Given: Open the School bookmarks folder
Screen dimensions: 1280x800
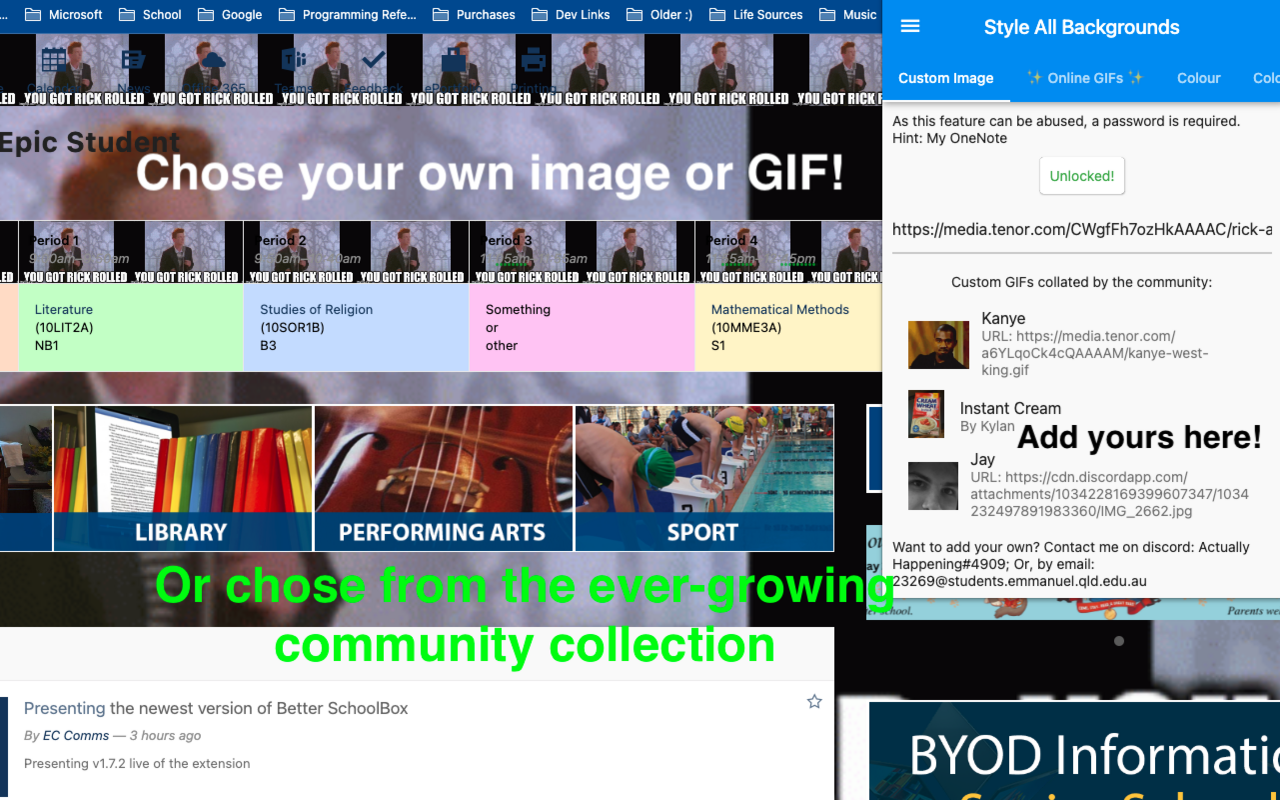Looking at the screenshot, I should point(149,14).
